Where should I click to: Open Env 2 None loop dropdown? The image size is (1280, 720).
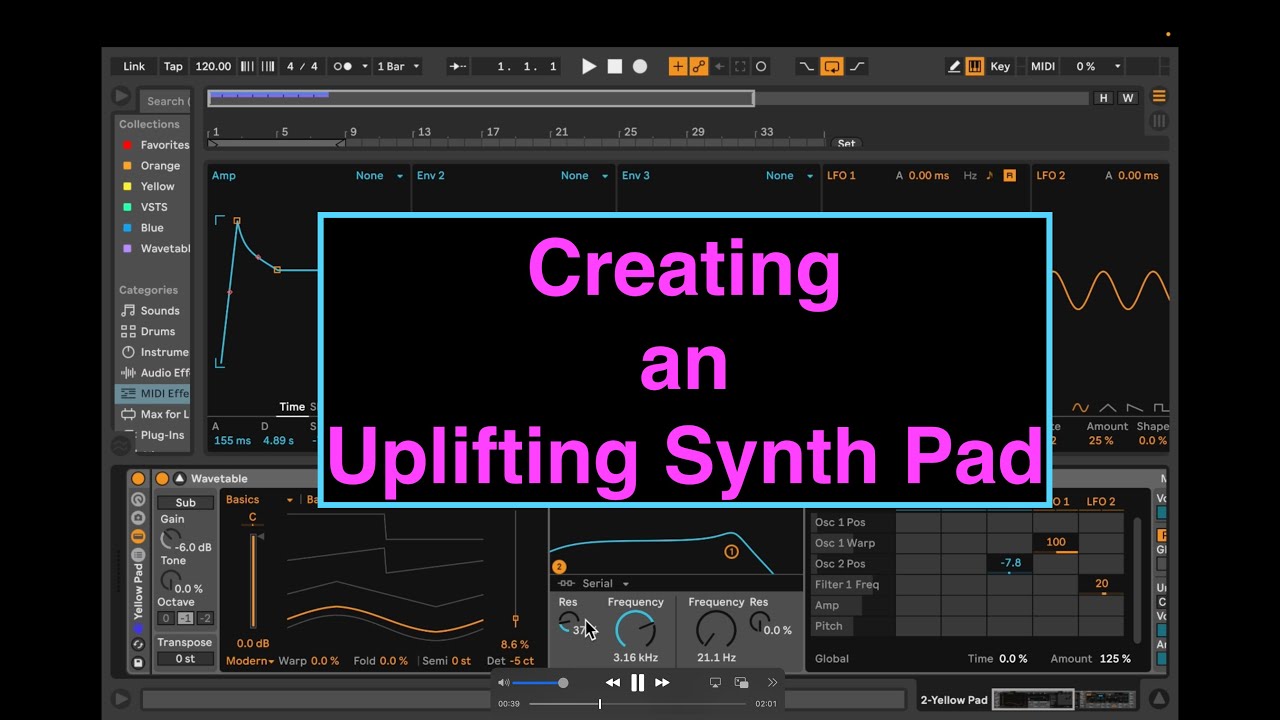click(x=584, y=175)
